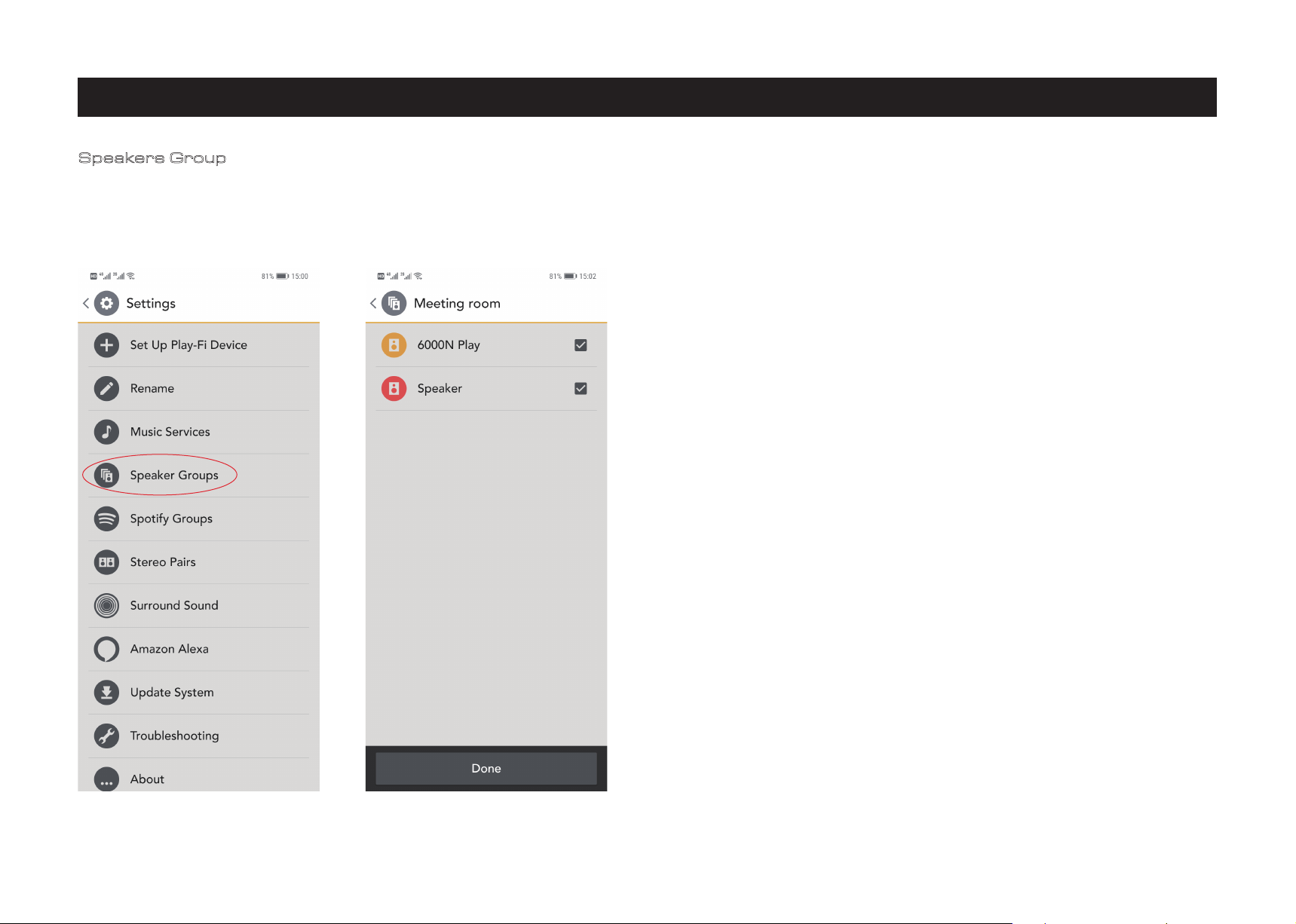Open the About entry

(199, 776)
